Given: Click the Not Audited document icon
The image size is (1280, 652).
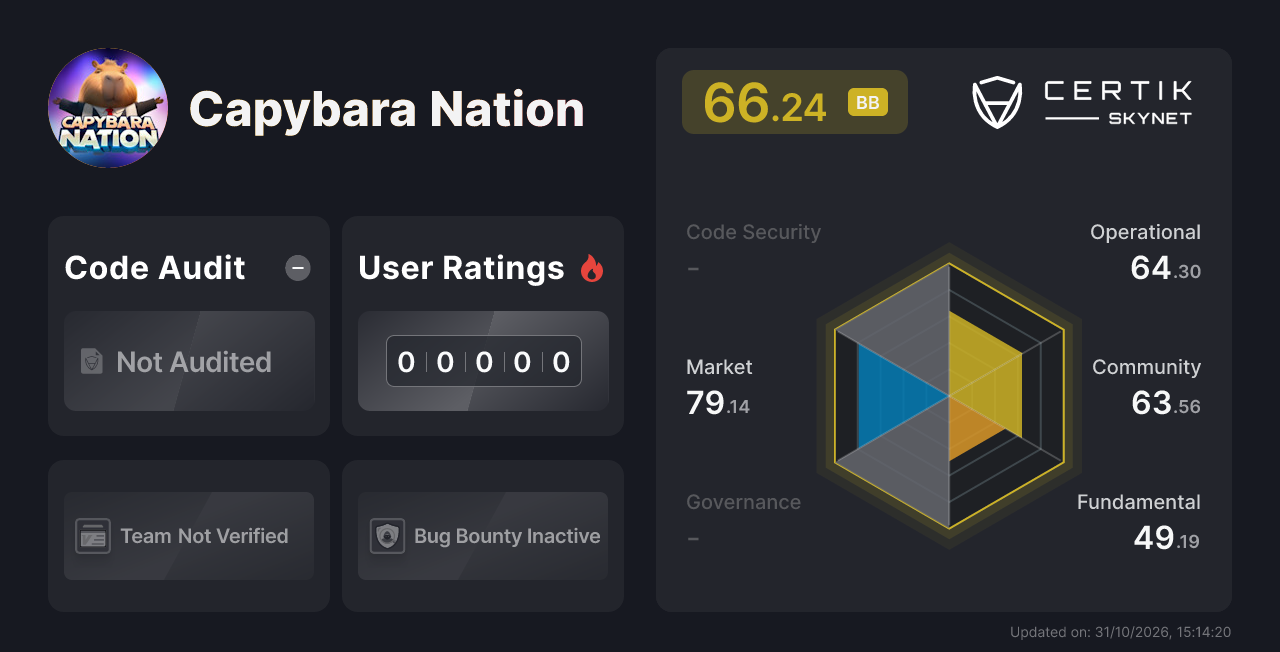Looking at the screenshot, I should [x=92, y=362].
